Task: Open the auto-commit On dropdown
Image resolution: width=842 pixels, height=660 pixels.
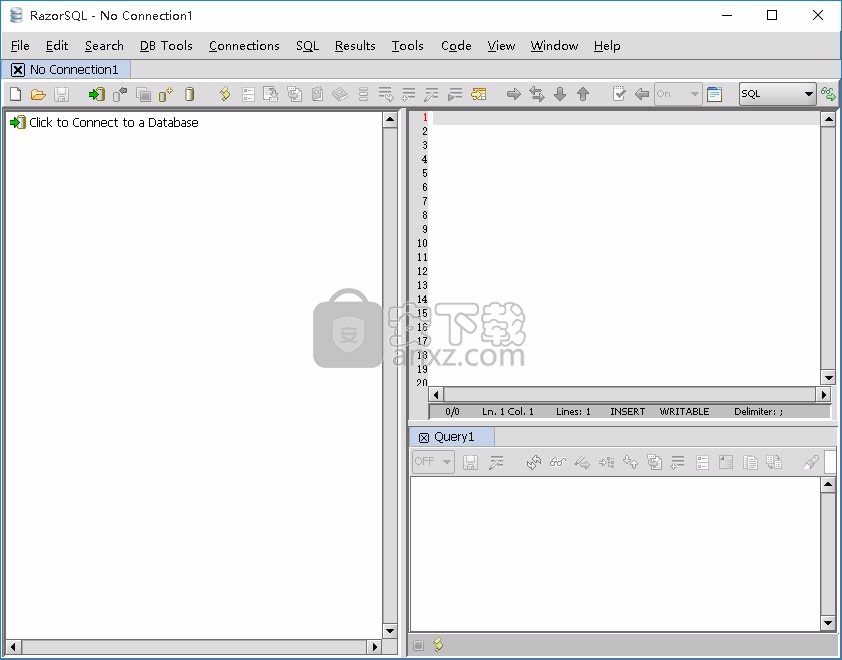Action: click(x=678, y=94)
